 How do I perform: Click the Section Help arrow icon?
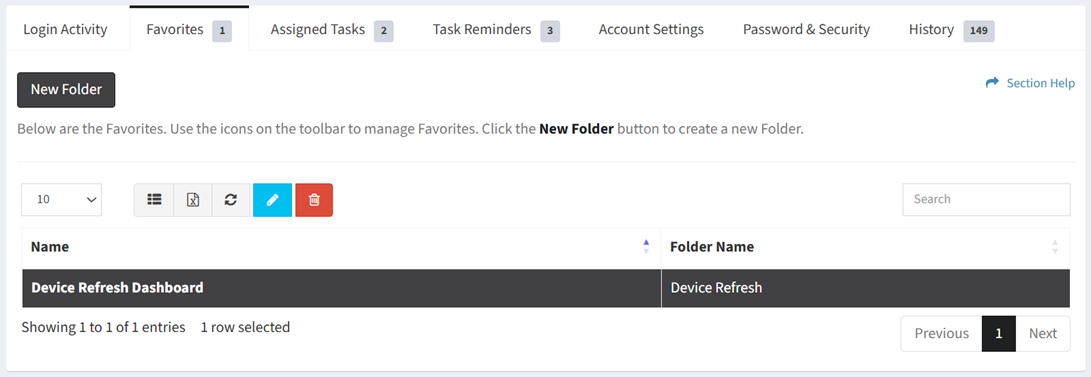pos(992,83)
